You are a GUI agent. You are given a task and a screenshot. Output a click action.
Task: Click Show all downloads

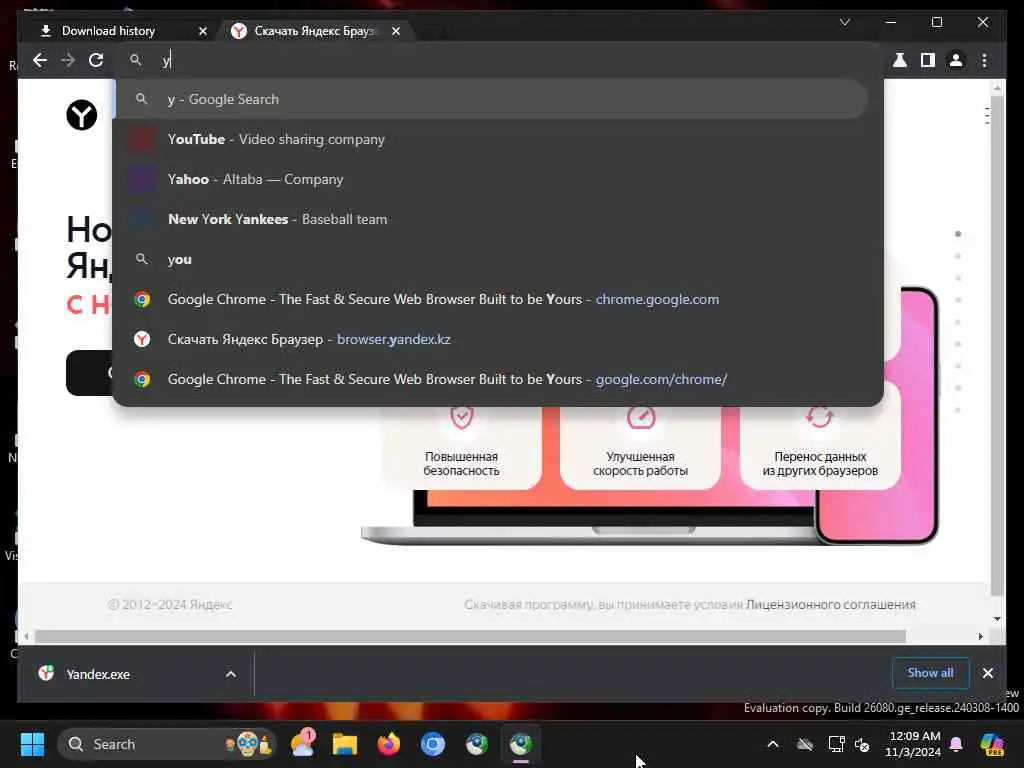point(930,673)
